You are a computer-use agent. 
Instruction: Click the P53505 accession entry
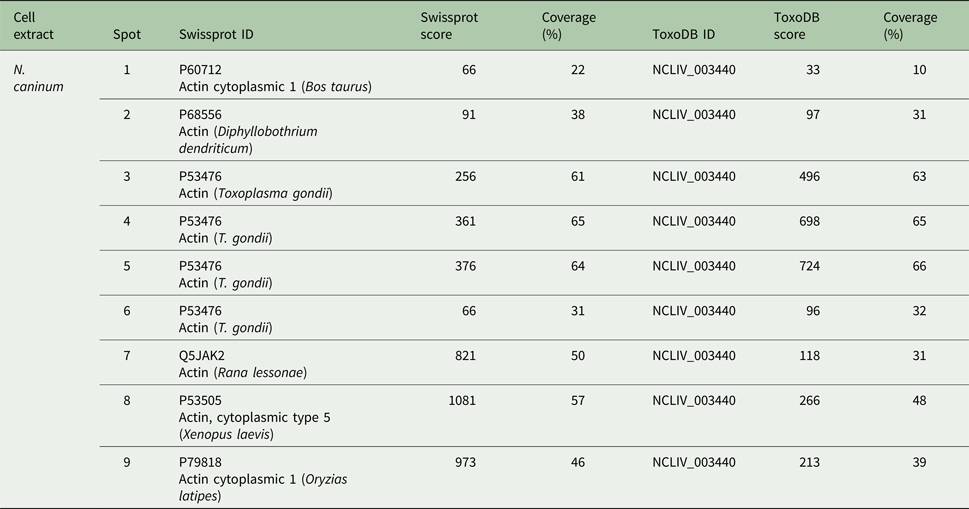tap(200, 402)
